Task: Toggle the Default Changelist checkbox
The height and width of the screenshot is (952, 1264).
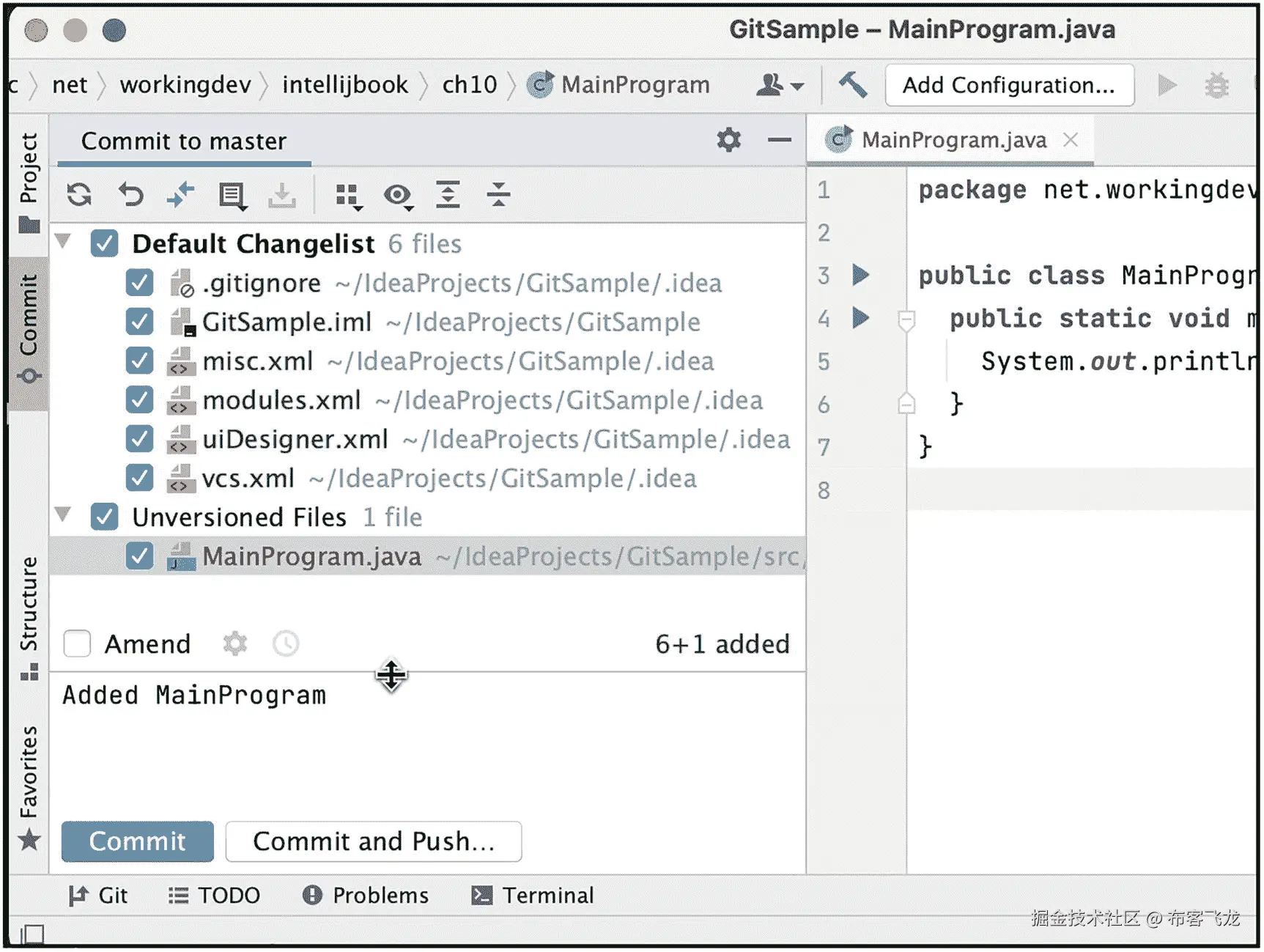Action: pyautogui.click(x=104, y=243)
